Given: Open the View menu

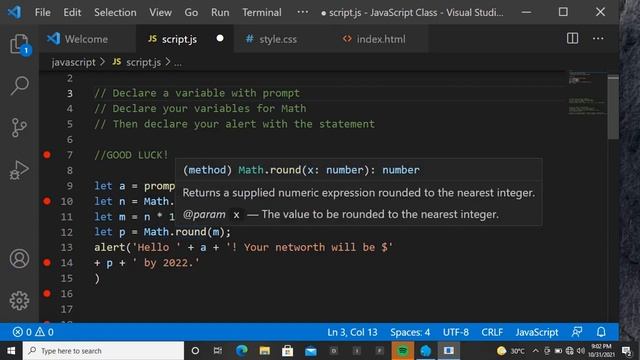Looking at the screenshot, I should pos(160,12).
